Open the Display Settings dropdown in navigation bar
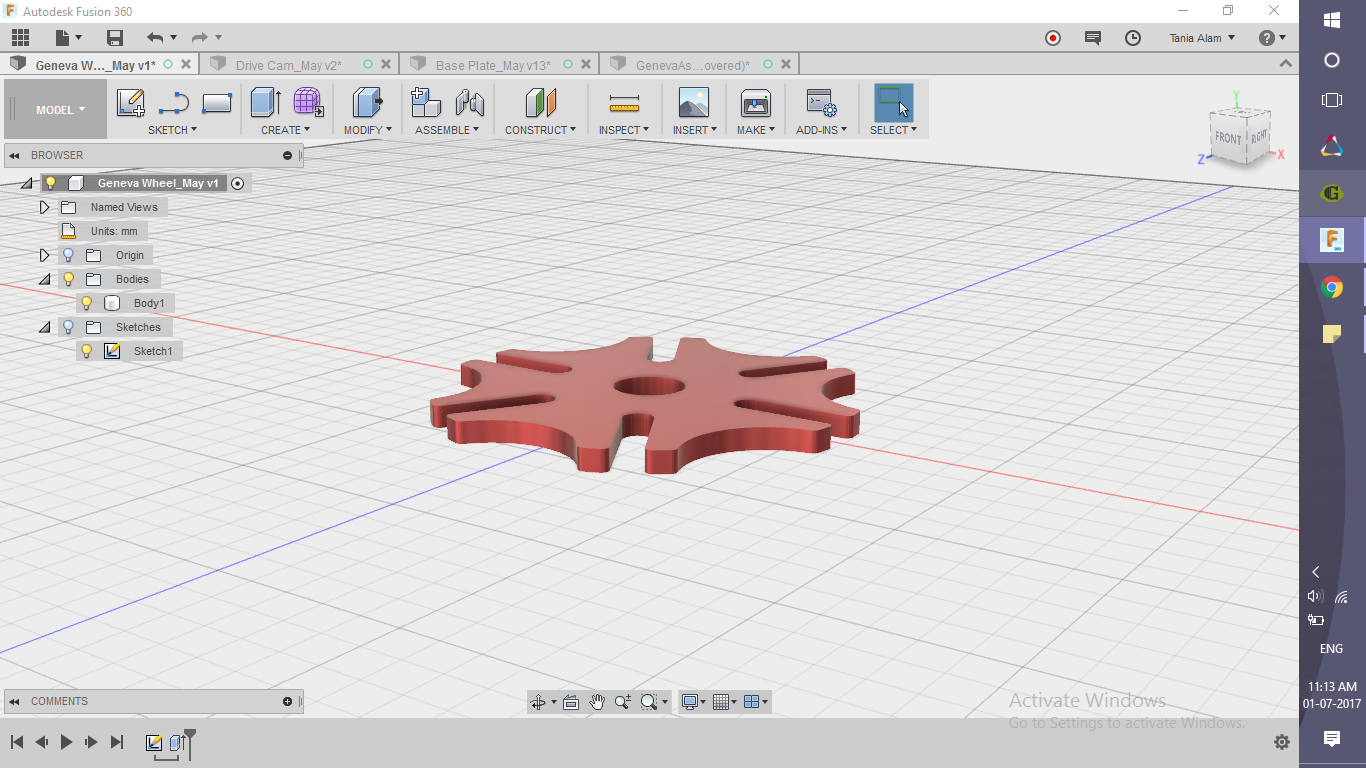Screen dimensions: 1366x768 (x=693, y=702)
